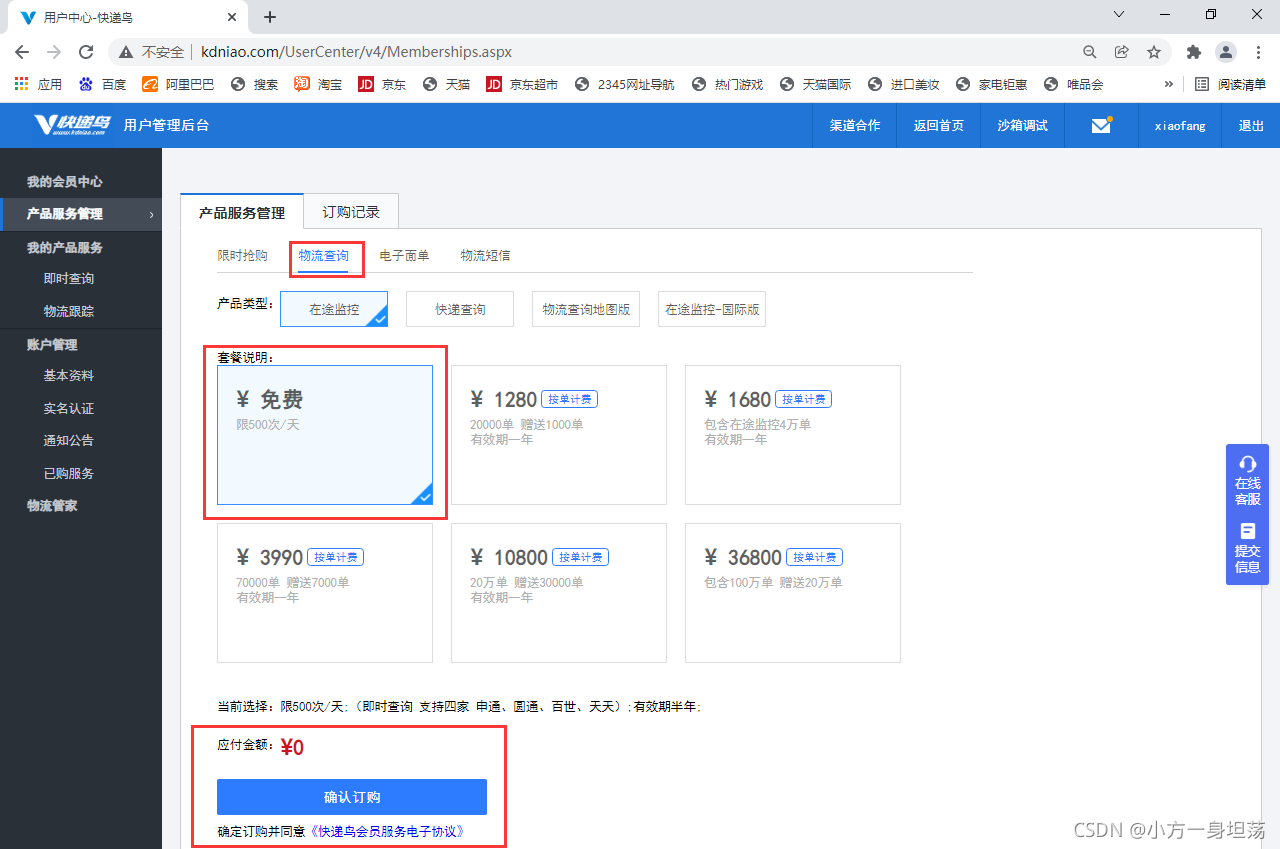The image size is (1280, 849).
Task: Open 已购服务 in sidebar
Action: tap(69, 473)
